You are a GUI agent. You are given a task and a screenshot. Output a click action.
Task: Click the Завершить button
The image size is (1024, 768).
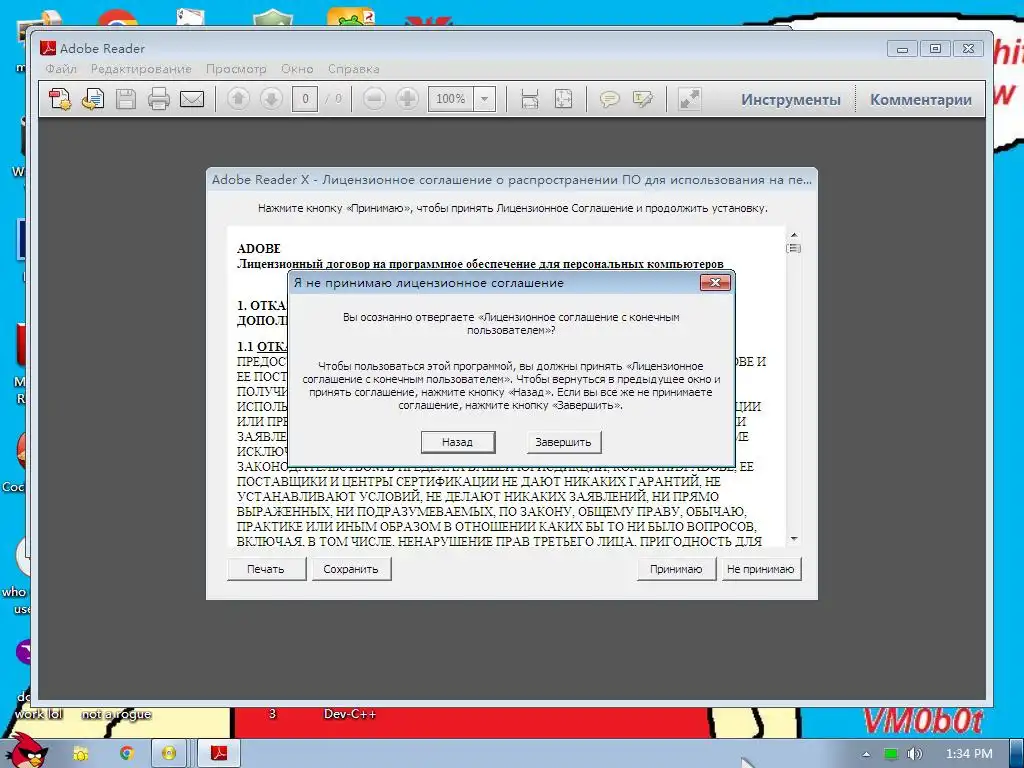[x=564, y=442]
